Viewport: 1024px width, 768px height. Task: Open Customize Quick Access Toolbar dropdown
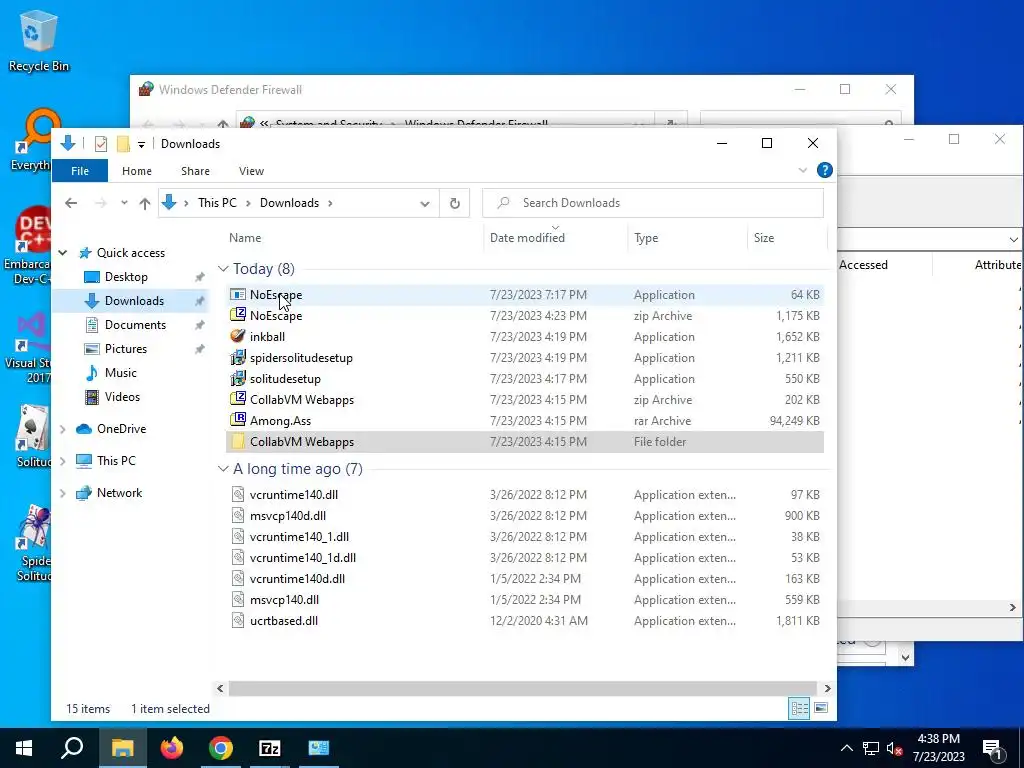pos(141,144)
